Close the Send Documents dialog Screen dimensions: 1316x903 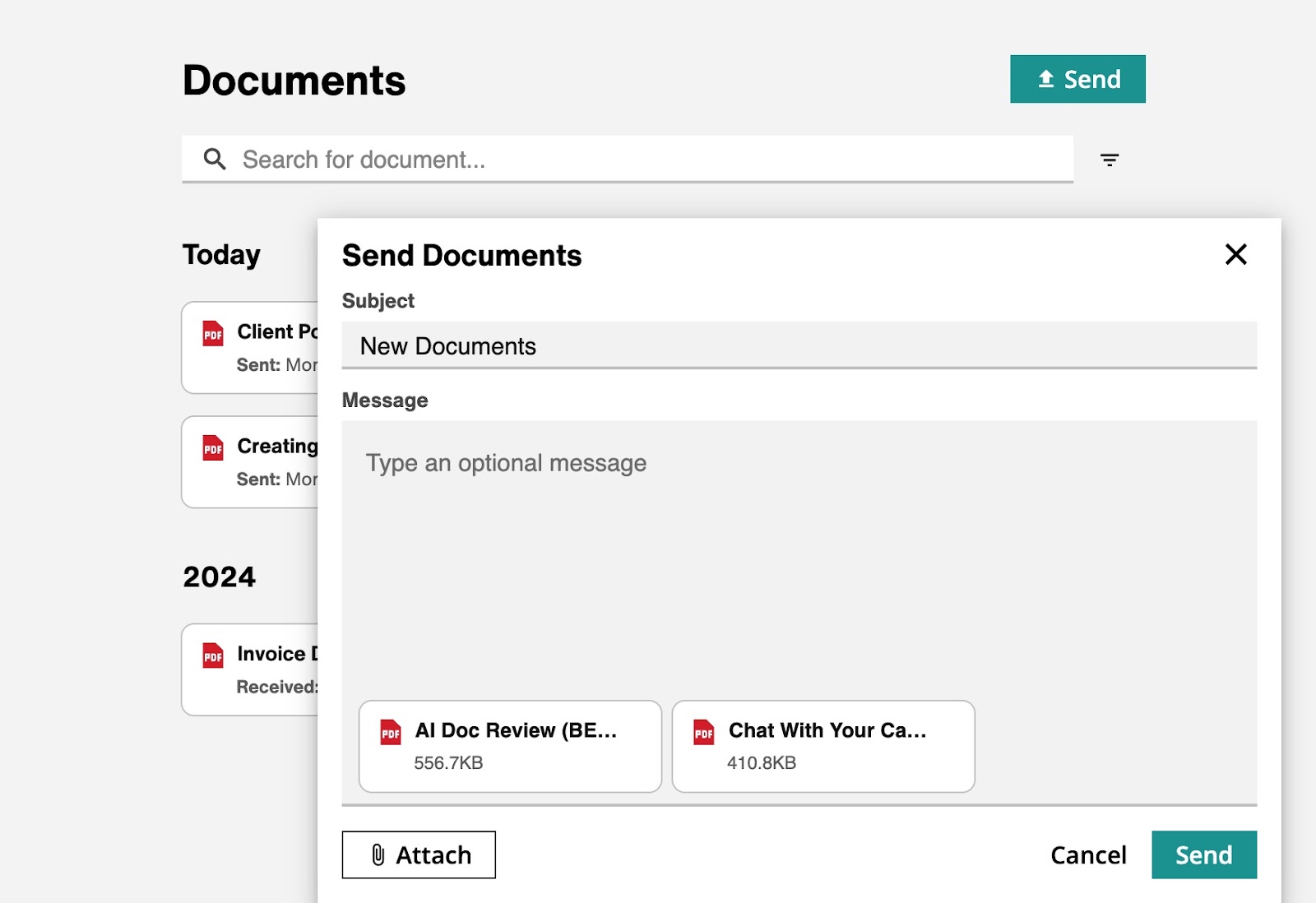[1236, 255]
